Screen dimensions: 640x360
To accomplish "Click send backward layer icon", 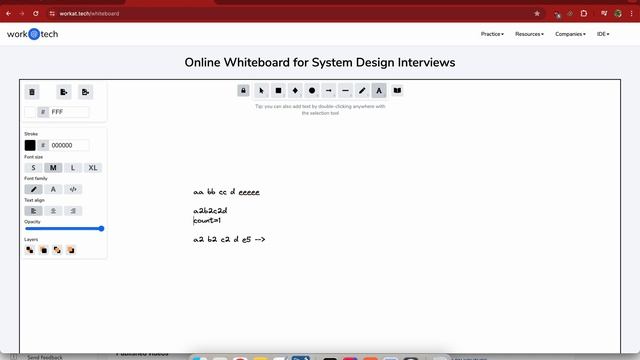I will tap(44, 250).
